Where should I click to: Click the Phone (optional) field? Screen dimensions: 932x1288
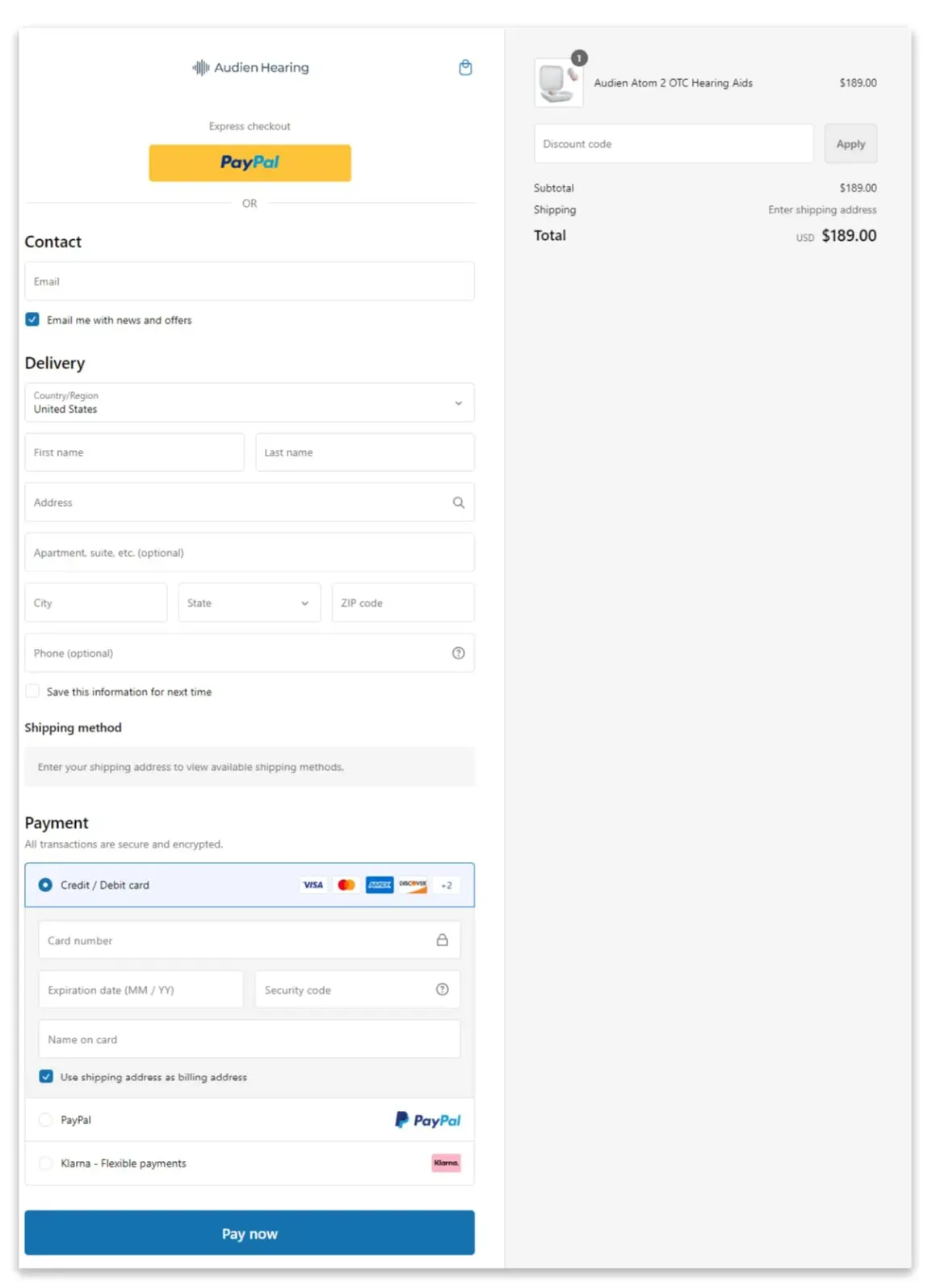tap(250, 653)
